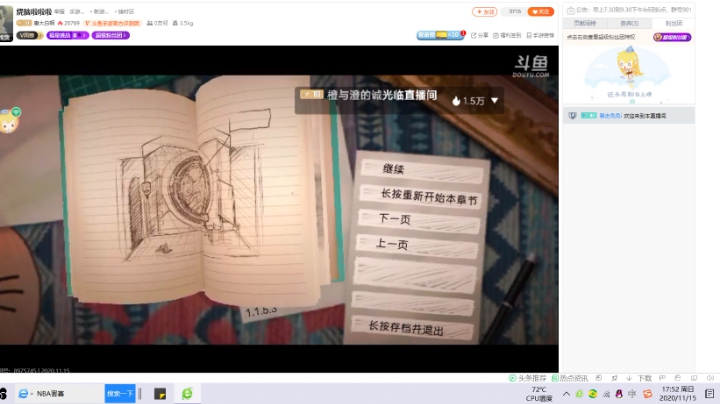Viewport: 720px width, 404px height.
Task: Click the 斗鱼 Douyu logo on video
Action: coord(531,66)
